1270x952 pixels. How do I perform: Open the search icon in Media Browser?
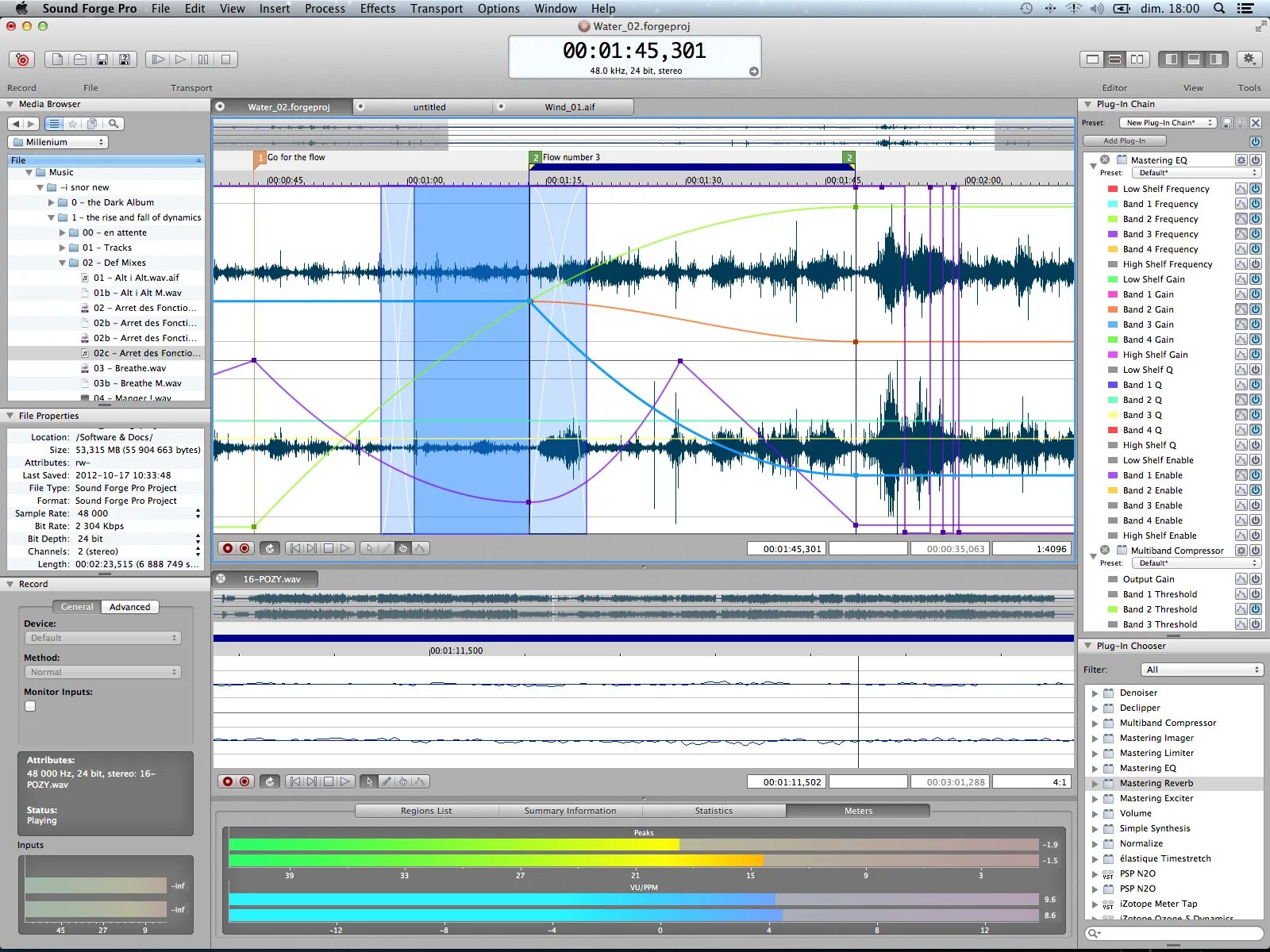pyautogui.click(x=114, y=124)
